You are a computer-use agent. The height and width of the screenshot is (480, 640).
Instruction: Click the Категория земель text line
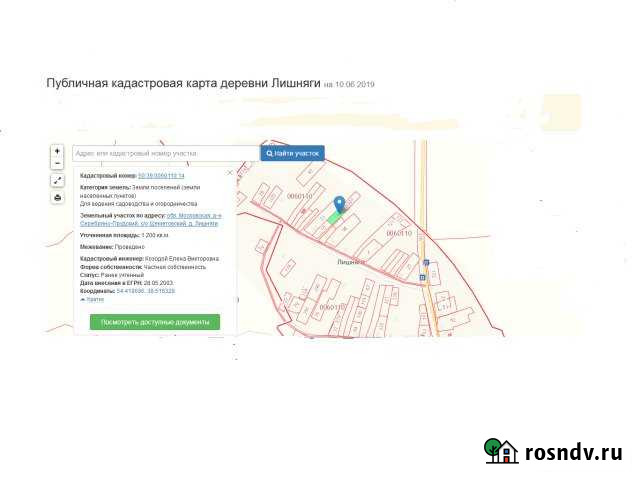[140, 191]
